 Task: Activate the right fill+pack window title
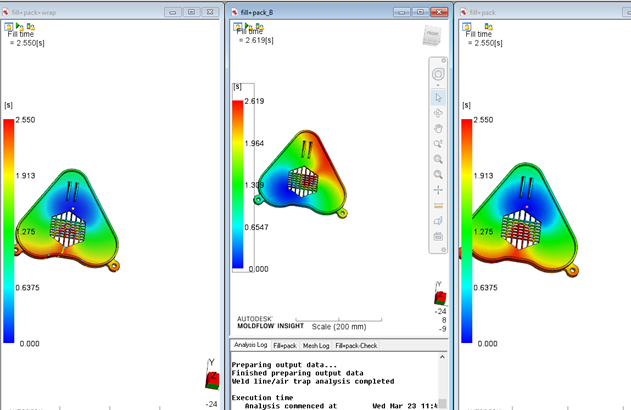click(x=482, y=12)
